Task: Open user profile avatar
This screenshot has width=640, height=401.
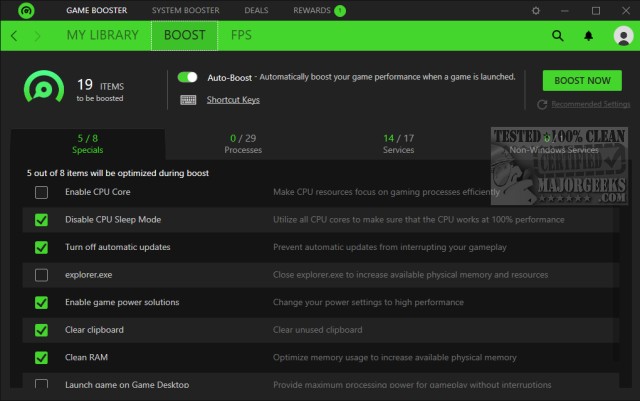Action: (x=623, y=36)
